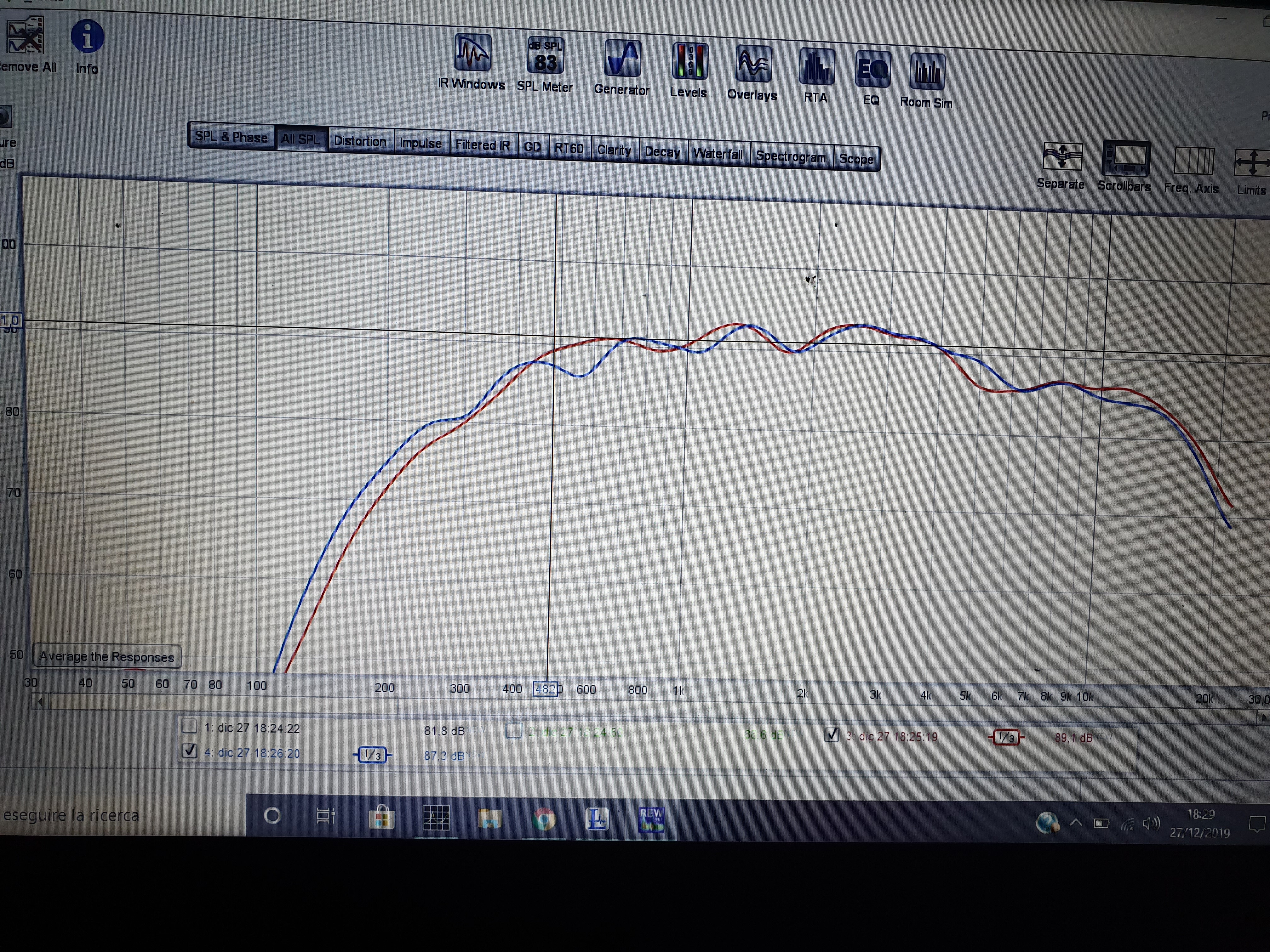
Task: Click the horizontal scrollbar left arrow
Action: pyautogui.click(x=40, y=701)
